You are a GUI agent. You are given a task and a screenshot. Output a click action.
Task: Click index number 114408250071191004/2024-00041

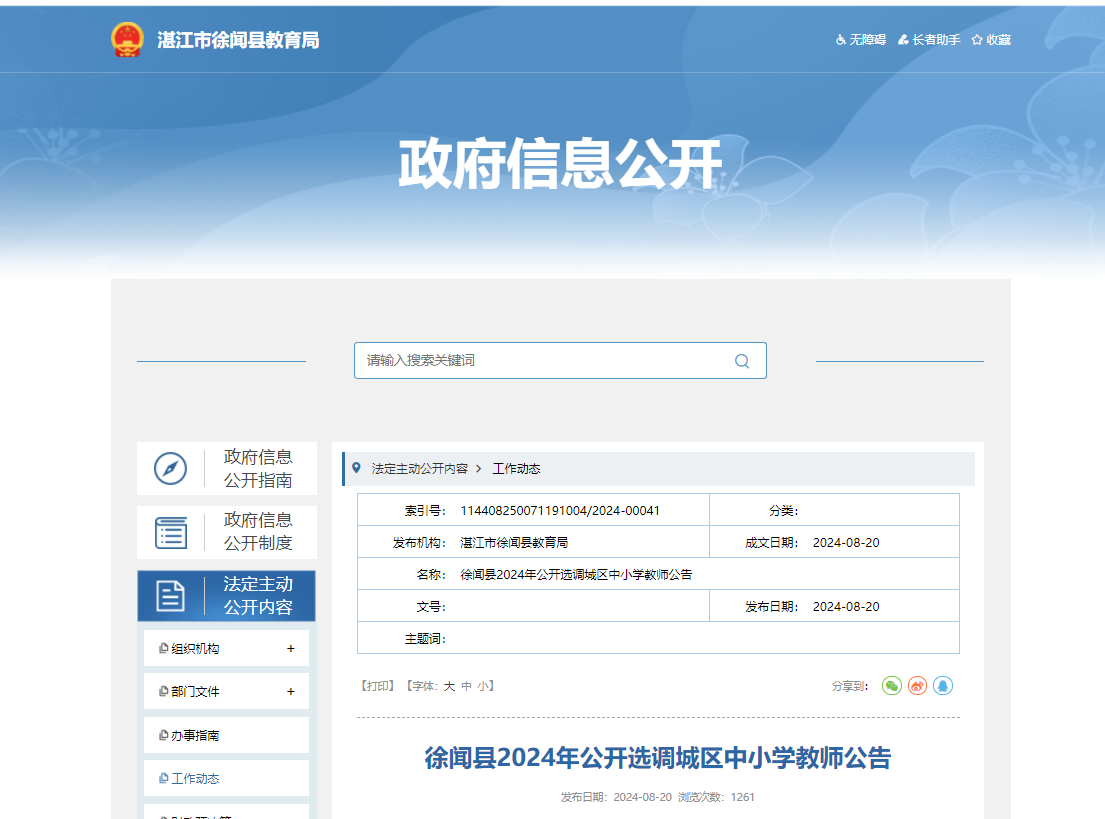click(x=560, y=510)
